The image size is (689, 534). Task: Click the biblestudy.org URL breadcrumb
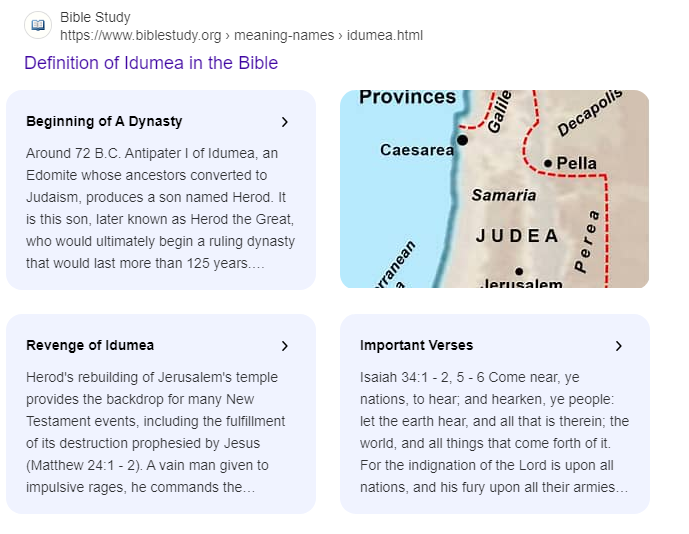tap(241, 35)
